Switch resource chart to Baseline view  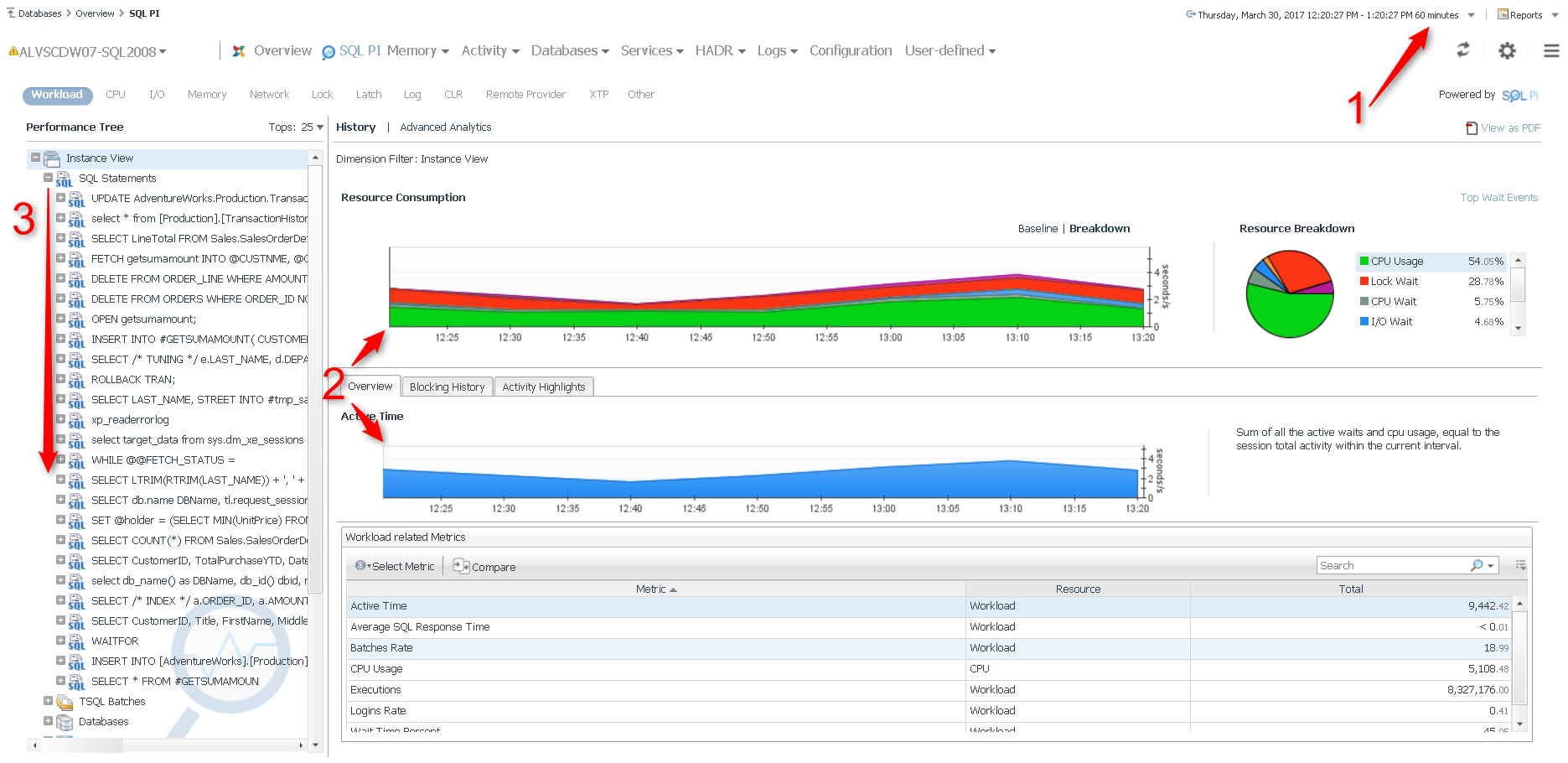tap(1038, 229)
